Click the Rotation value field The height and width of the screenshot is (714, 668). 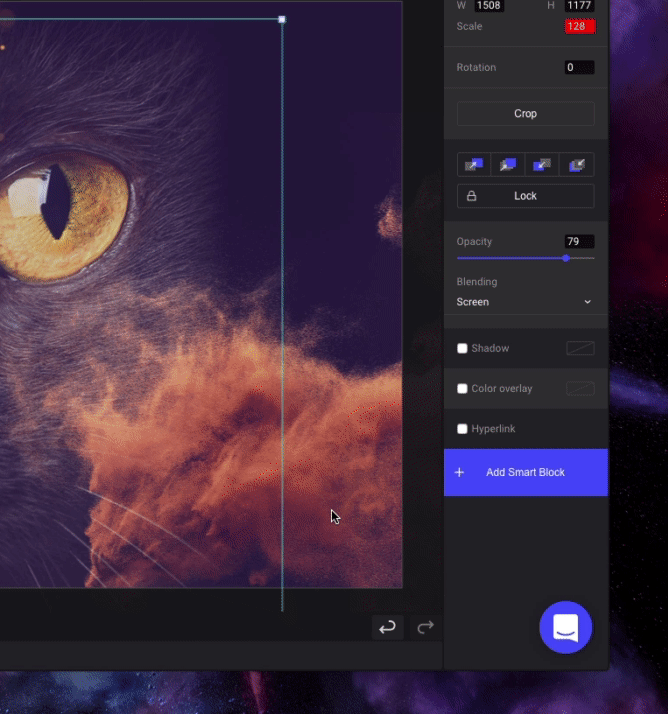pyautogui.click(x=579, y=67)
